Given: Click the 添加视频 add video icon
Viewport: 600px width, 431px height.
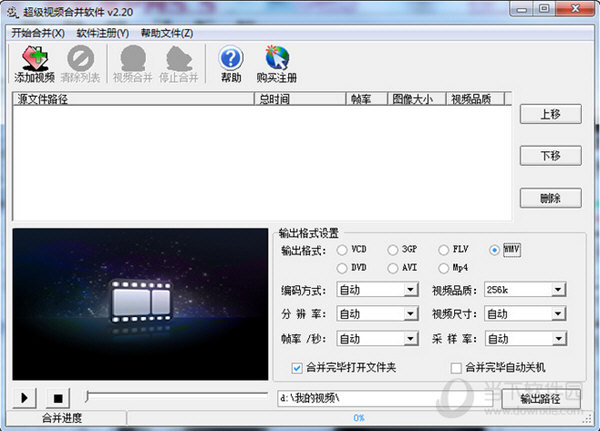Looking at the screenshot, I should coord(34,64).
